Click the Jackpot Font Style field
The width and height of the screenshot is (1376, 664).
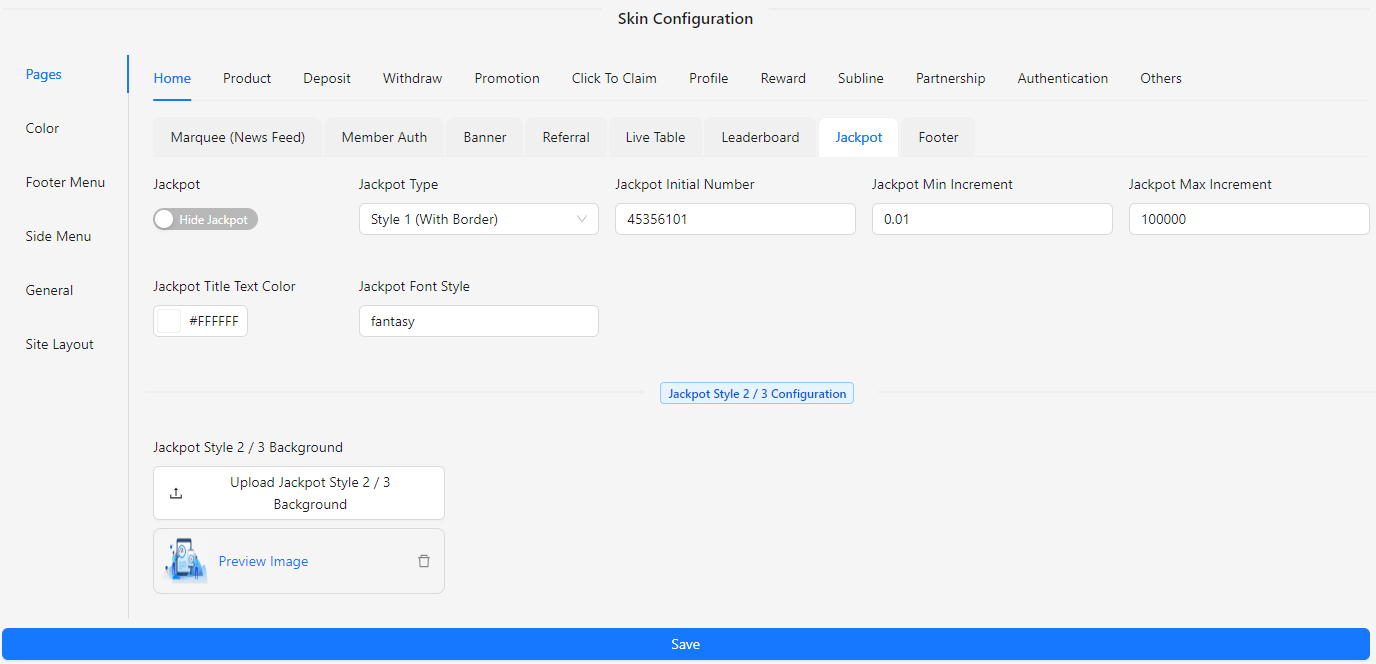478,322
